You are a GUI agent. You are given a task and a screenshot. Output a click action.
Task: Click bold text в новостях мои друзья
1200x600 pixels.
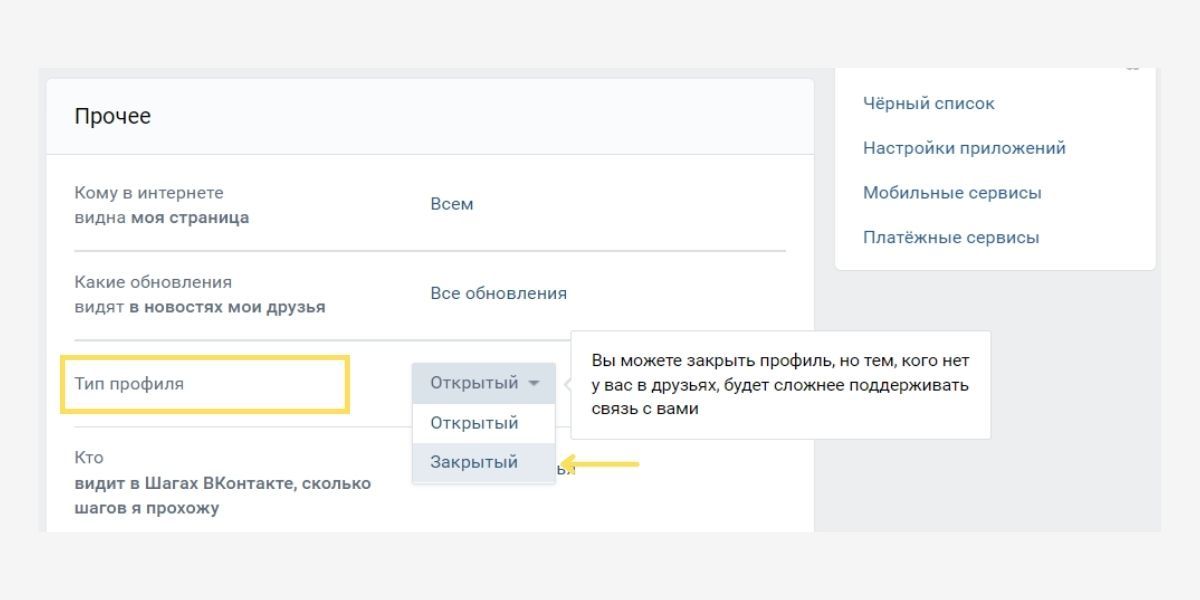[227, 307]
